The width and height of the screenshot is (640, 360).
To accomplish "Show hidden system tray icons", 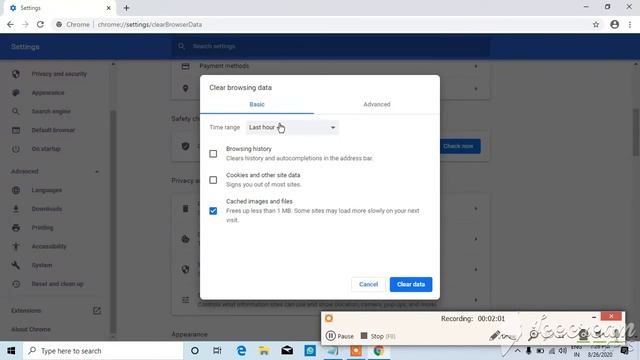I will [518, 351].
